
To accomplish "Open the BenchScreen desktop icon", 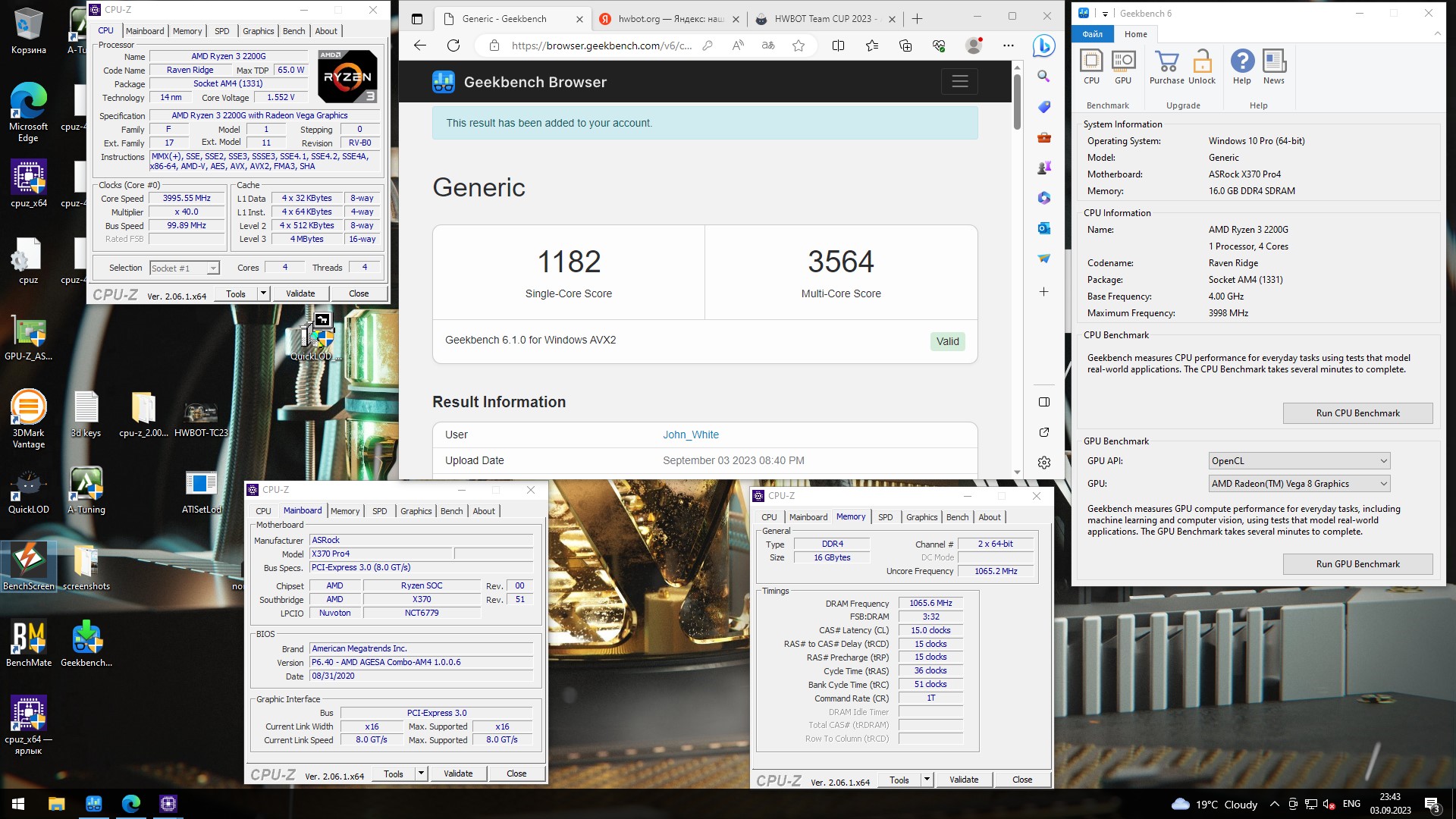I will pyautogui.click(x=29, y=567).
